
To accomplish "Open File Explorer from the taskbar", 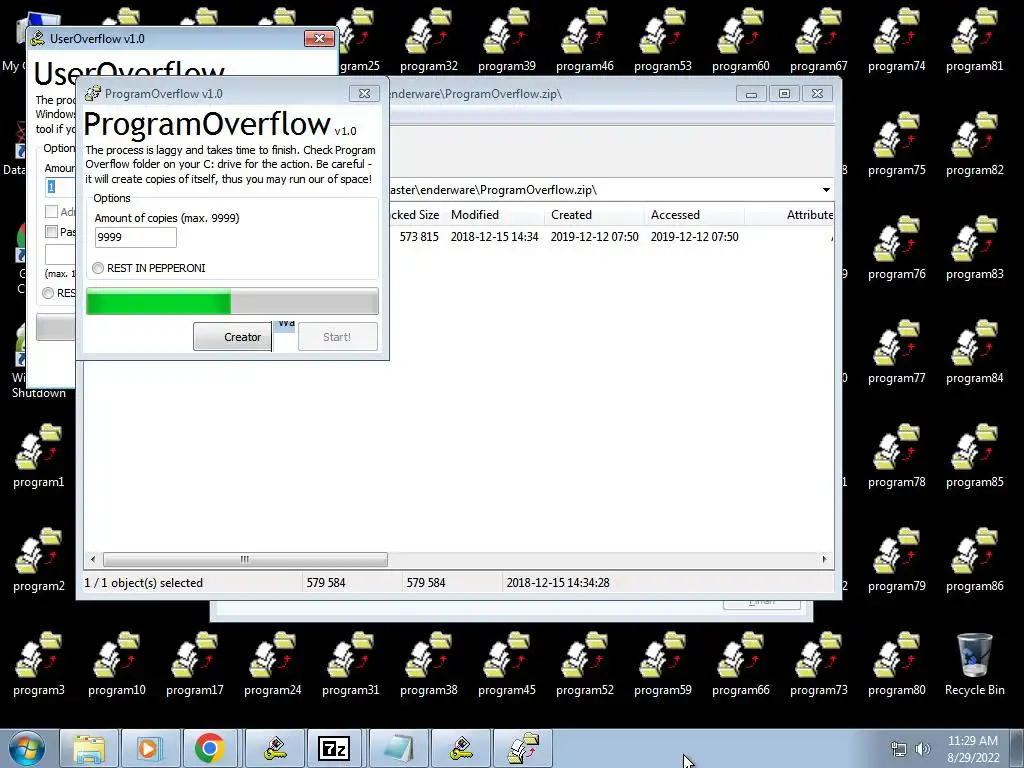I will (x=89, y=748).
